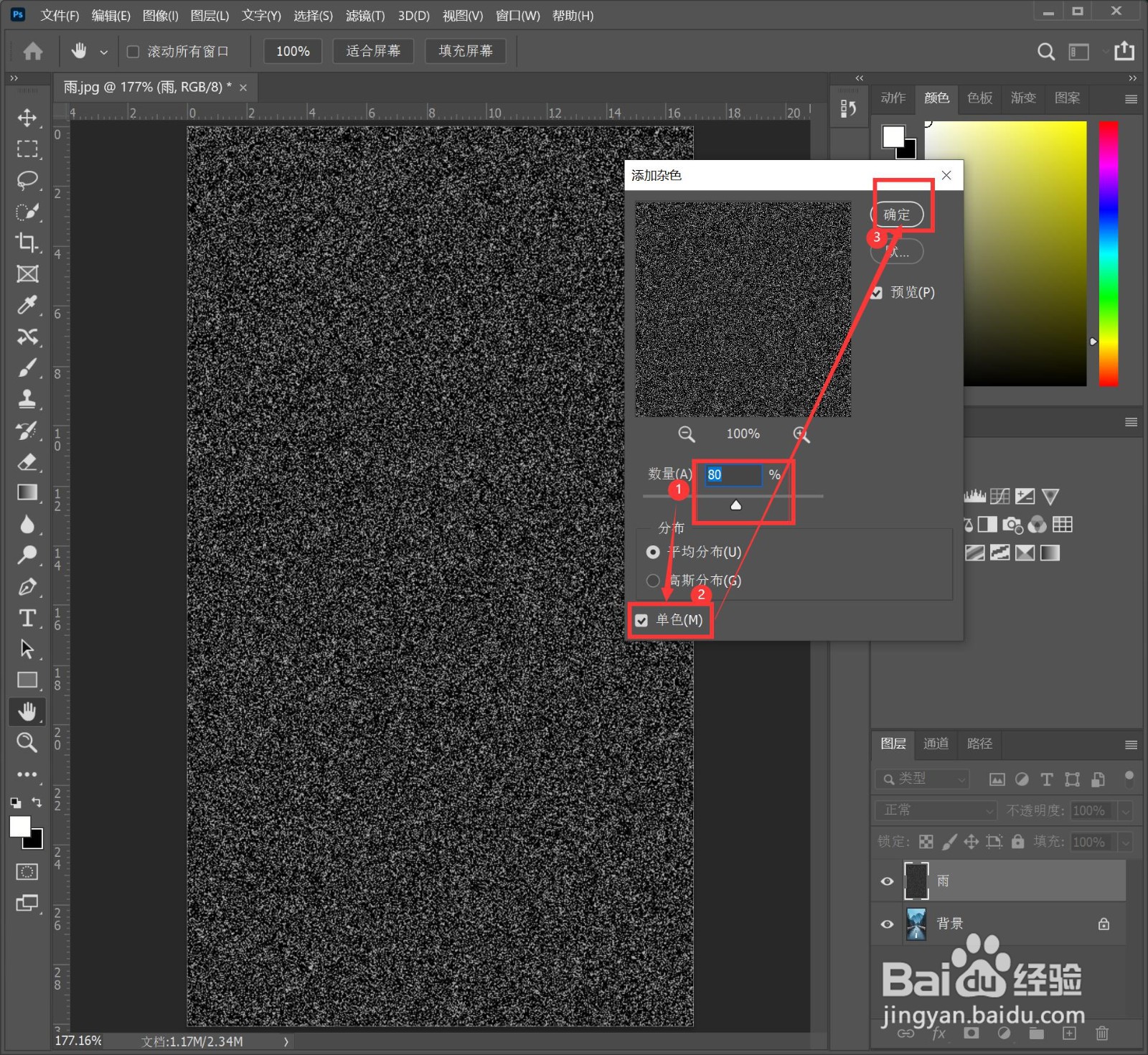
Task: Select the History Brush tool
Action: 27,431
